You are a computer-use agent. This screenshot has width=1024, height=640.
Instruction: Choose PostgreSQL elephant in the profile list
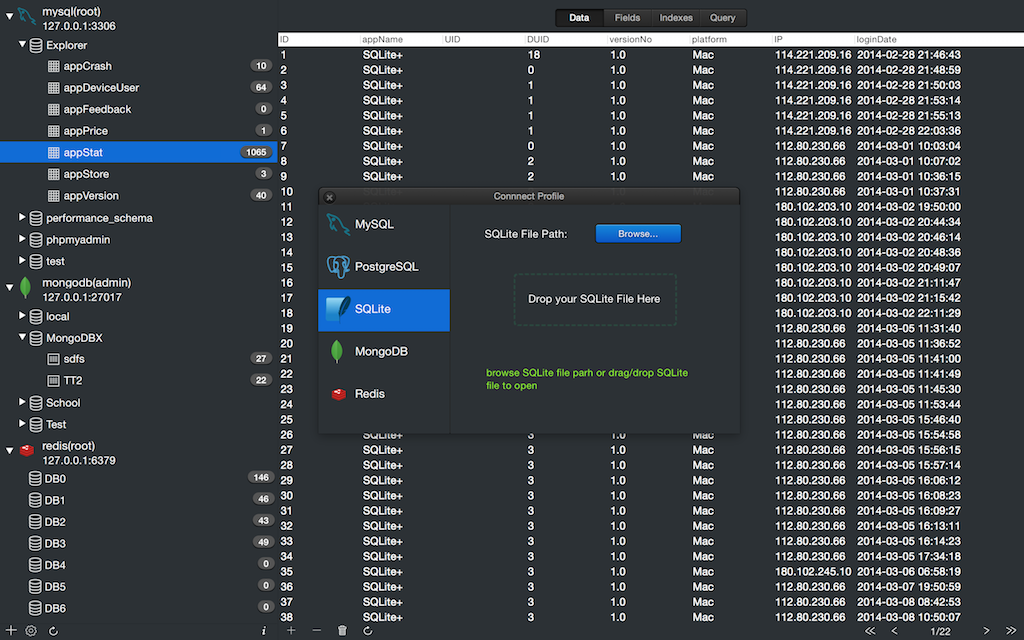pyautogui.click(x=384, y=266)
